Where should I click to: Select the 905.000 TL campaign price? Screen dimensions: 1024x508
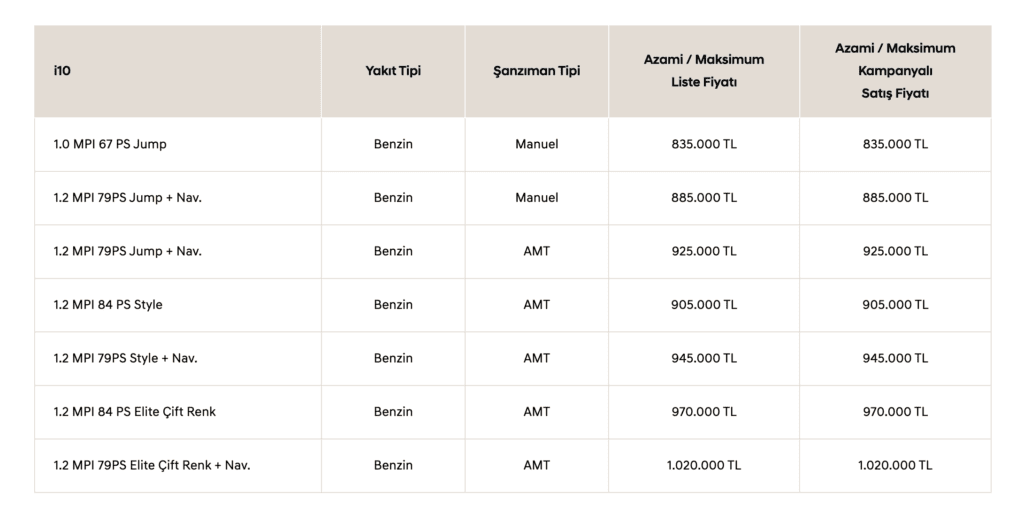coord(895,305)
